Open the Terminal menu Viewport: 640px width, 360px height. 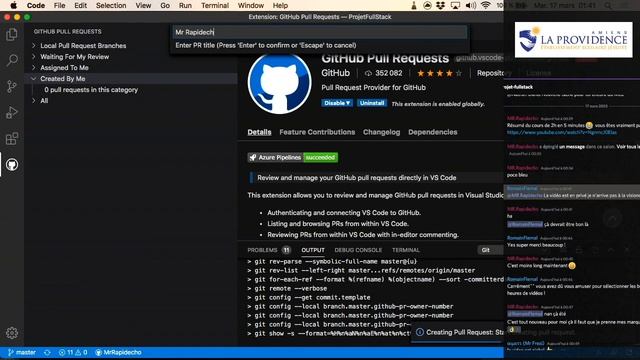point(215,5)
